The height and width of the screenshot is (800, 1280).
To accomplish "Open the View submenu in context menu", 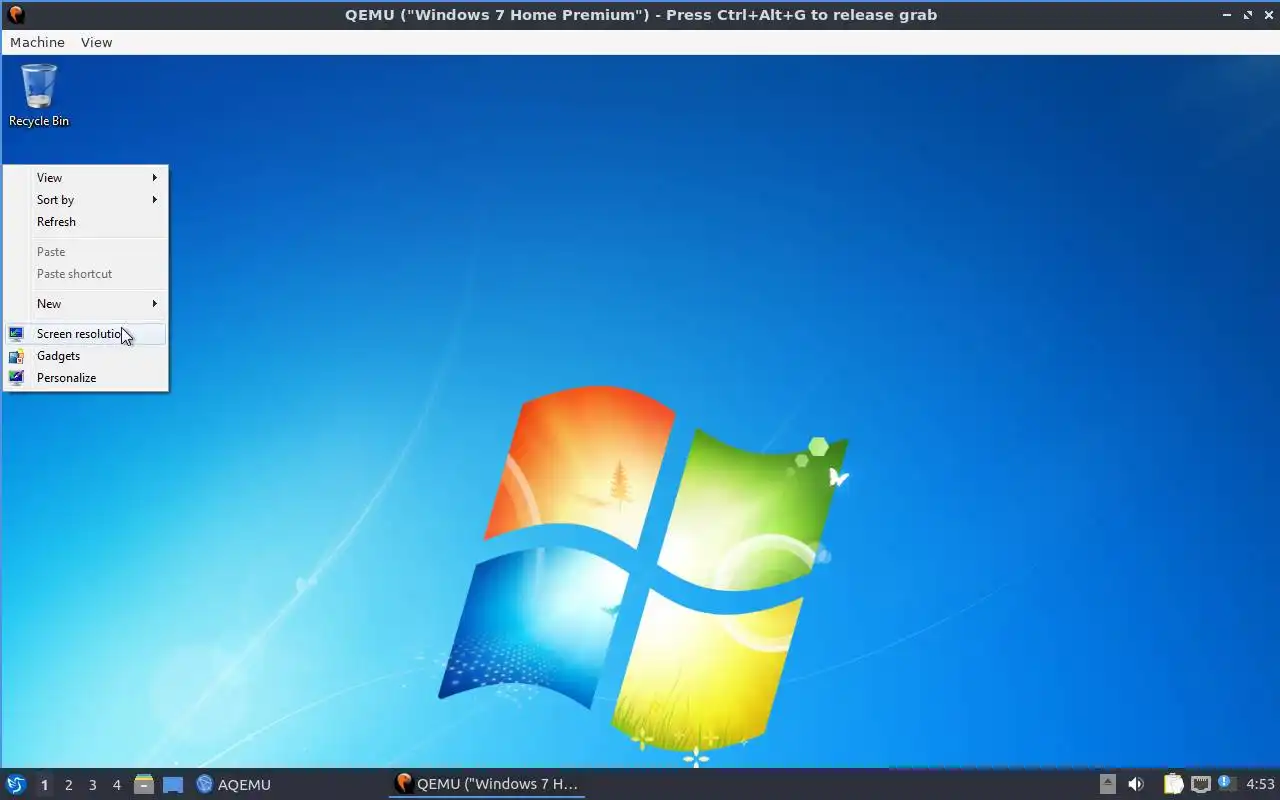I will tap(85, 178).
